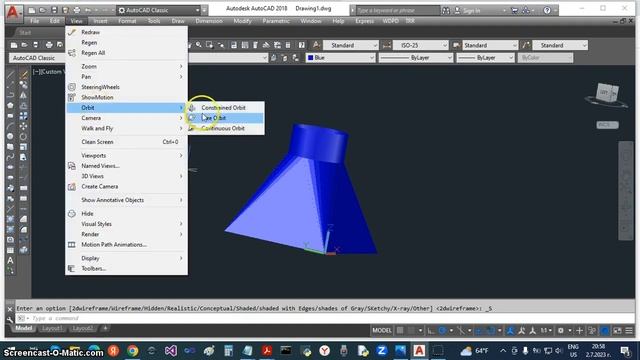Select the Line draw tool
640x360 pixels.
point(11,75)
